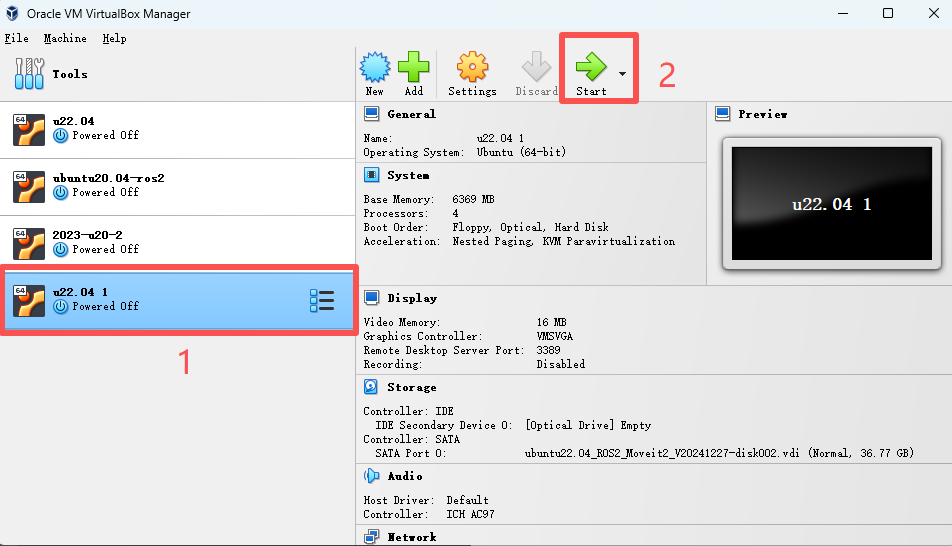Click the Storage section disk icon

point(371,387)
